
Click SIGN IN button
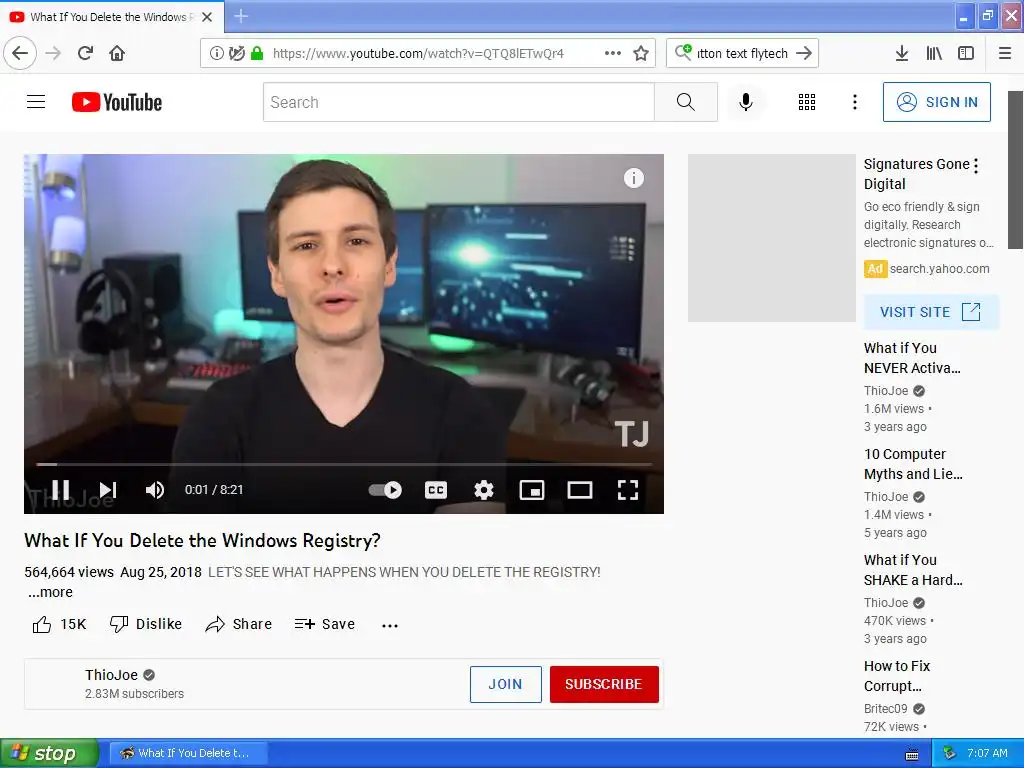(936, 102)
